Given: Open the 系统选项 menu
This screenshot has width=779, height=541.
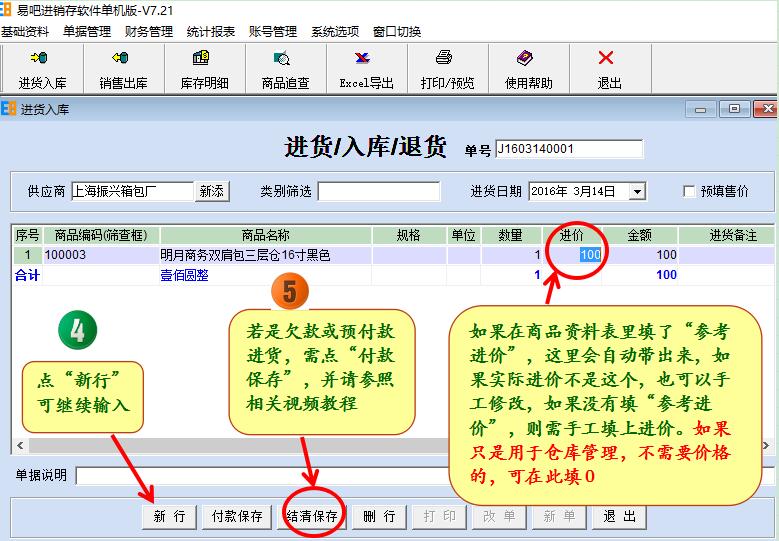Looking at the screenshot, I should [x=335, y=32].
